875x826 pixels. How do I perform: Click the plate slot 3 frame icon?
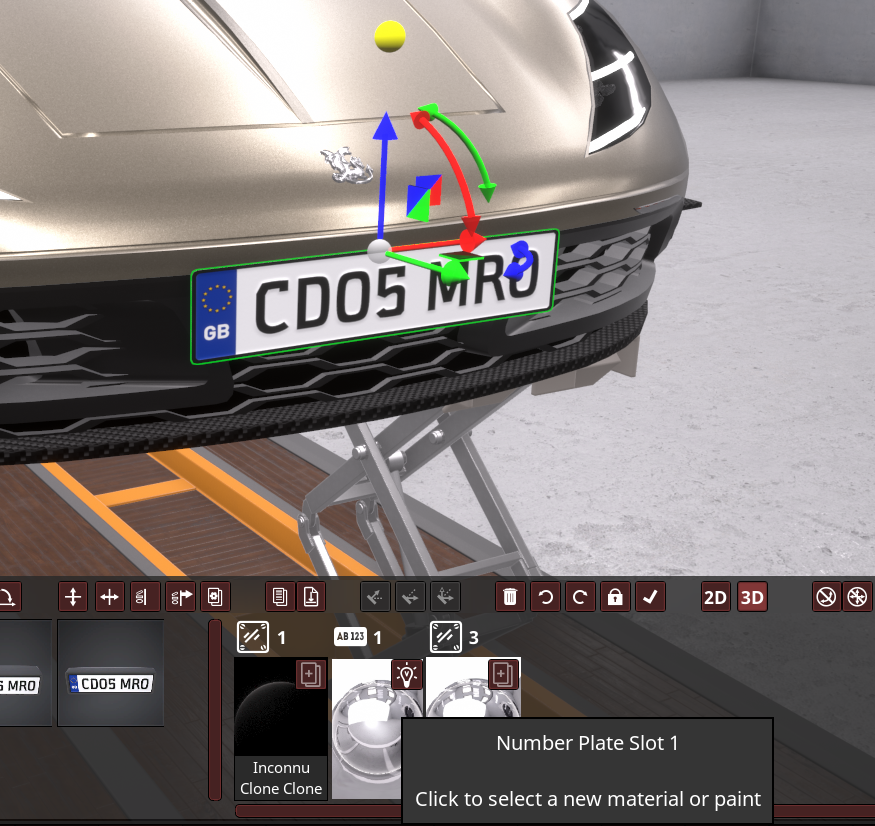click(x=446, y=637)
